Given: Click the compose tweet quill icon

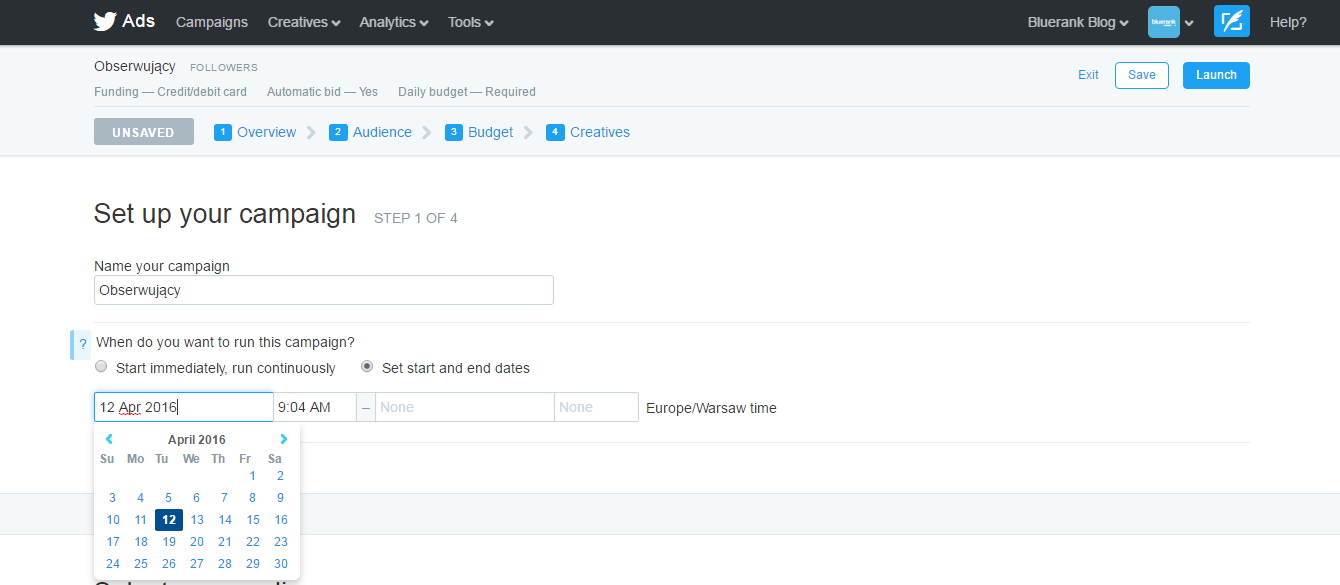Looking at the screenshot, I should [1231, 22].
